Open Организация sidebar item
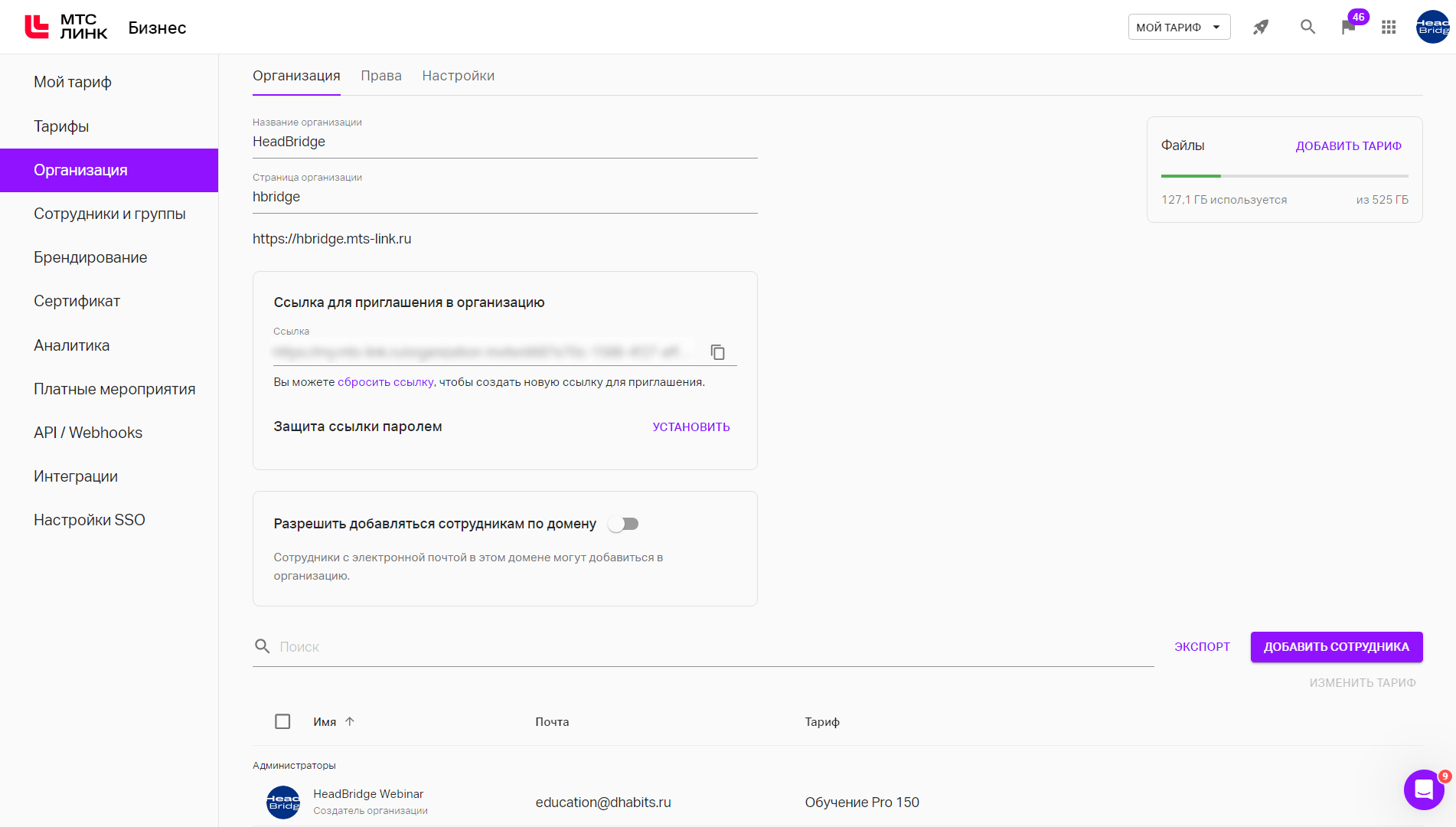The height and width of the screenshot is (827, 1456). pyautogui.click(x=109, y=170)
